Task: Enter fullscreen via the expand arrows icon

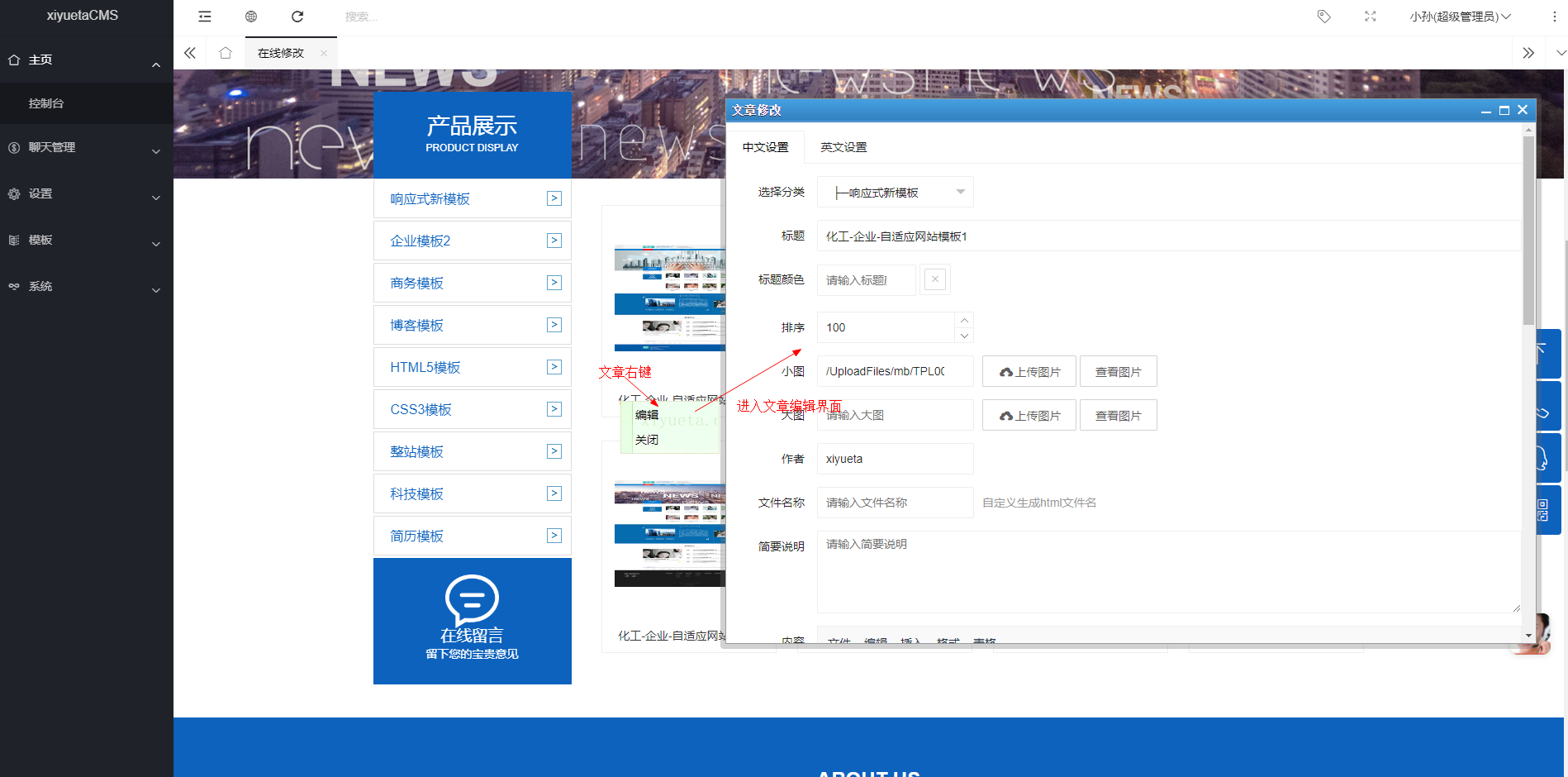Action: point(1370,16)
